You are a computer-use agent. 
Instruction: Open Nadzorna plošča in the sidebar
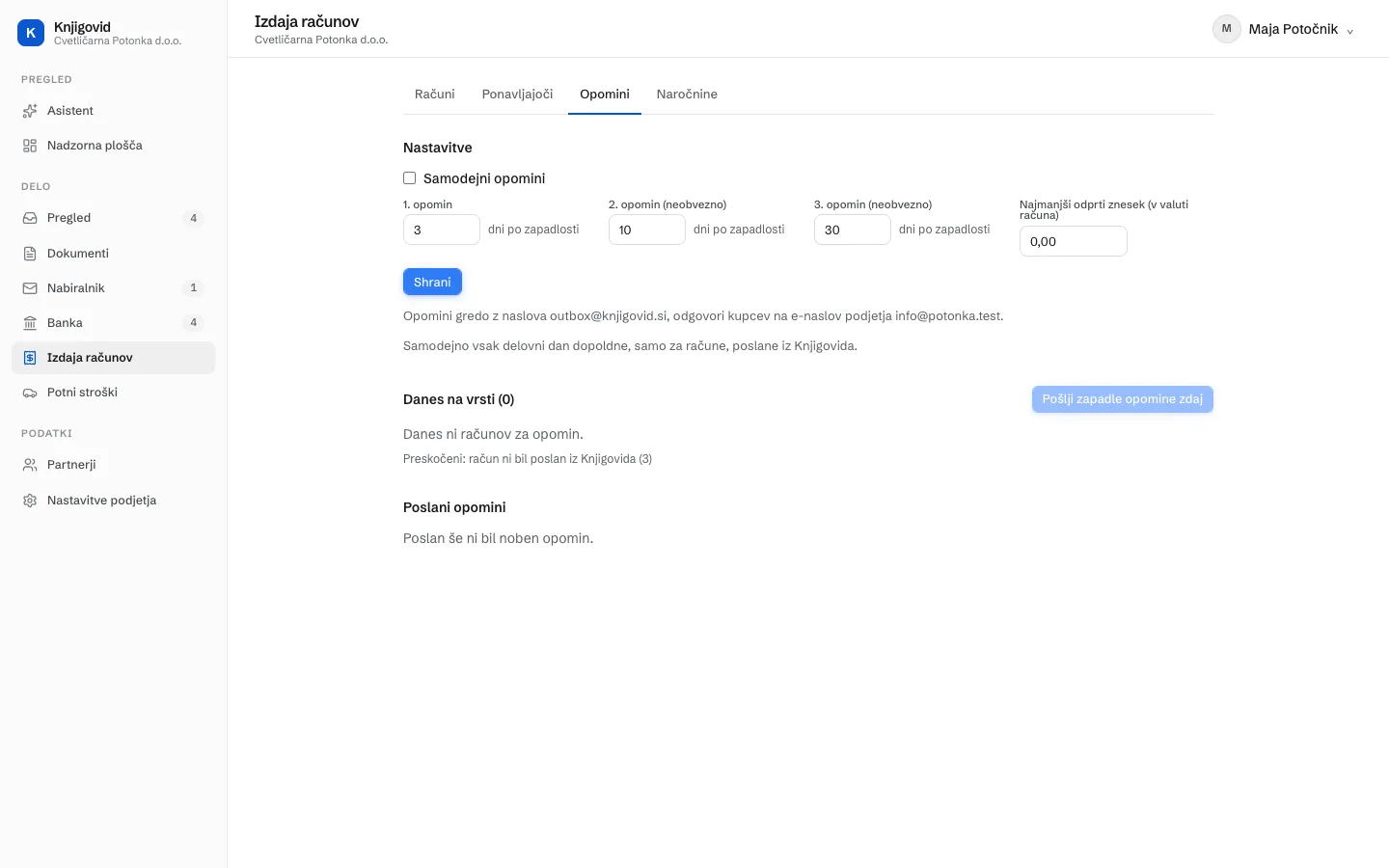[114, 146]
